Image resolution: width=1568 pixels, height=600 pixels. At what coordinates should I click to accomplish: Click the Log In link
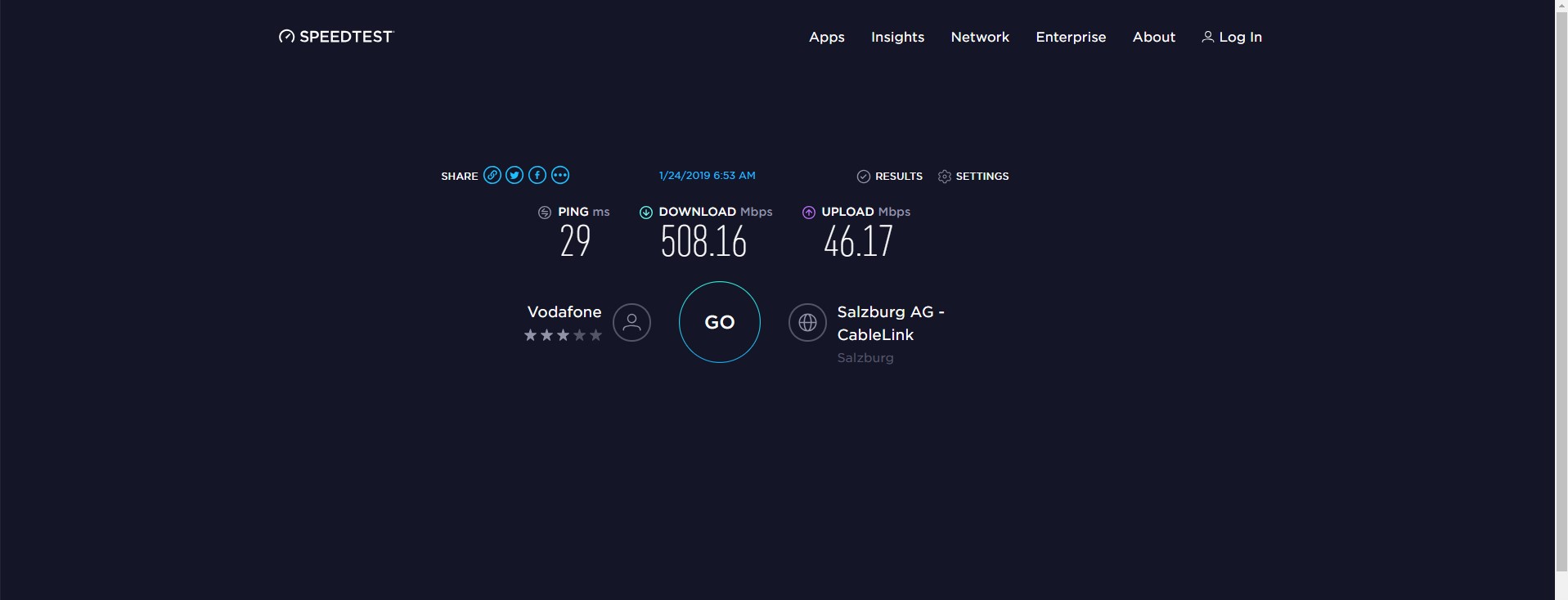point(1232,38)
